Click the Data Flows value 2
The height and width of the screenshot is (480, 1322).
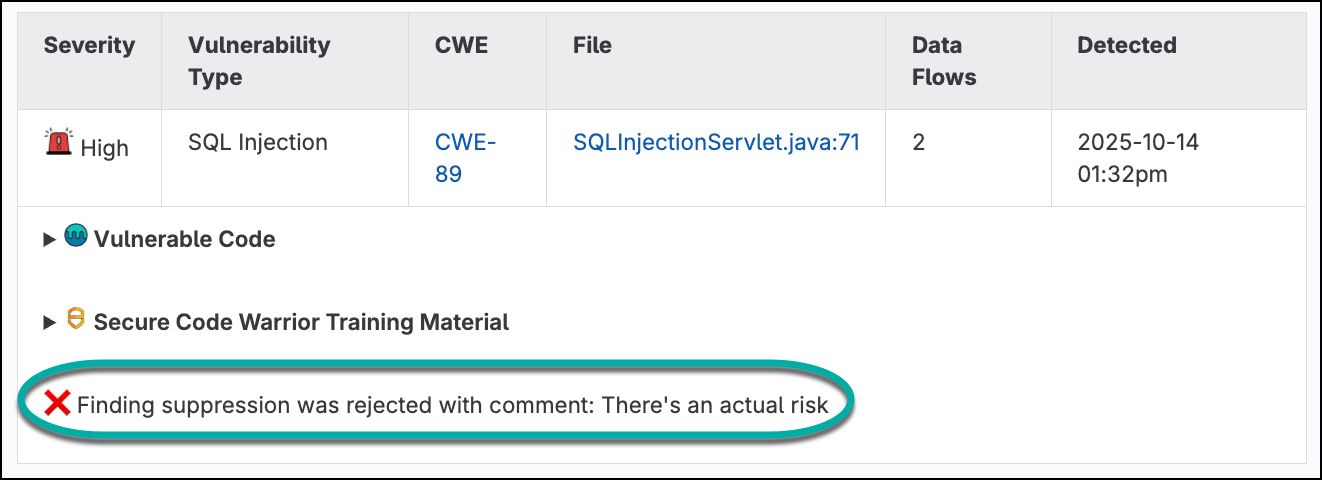click(x=919, y=143)
